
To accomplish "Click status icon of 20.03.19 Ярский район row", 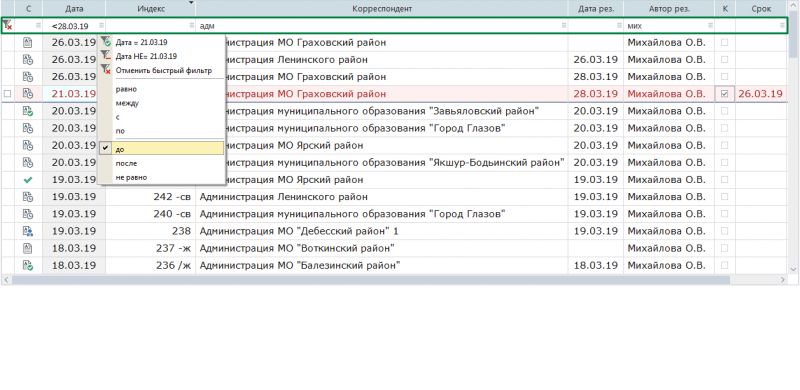I will (x=28, y=145).
